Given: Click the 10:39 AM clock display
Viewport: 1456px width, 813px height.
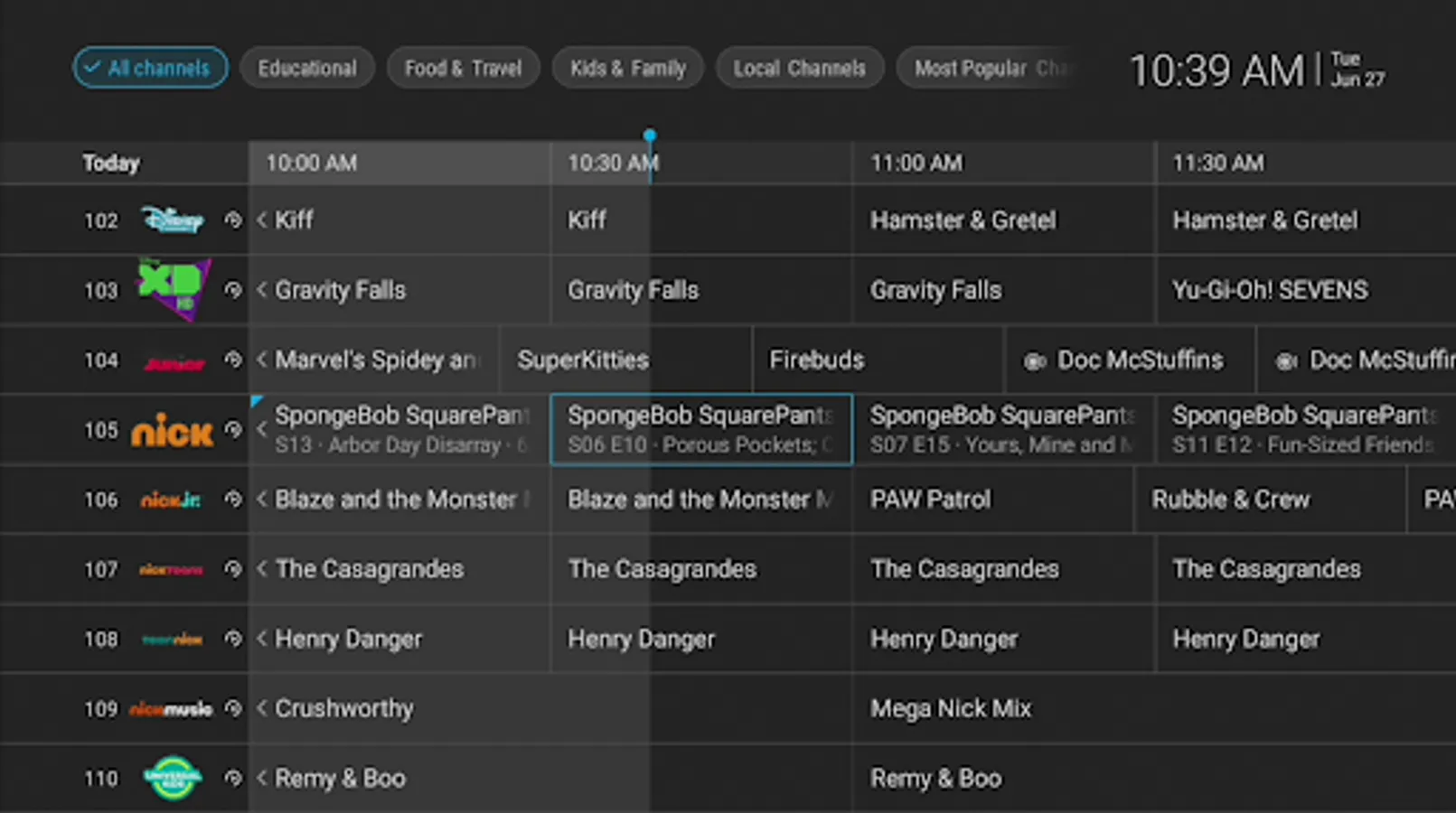Looking at the screenshot, I should (x=1216, y=70).
